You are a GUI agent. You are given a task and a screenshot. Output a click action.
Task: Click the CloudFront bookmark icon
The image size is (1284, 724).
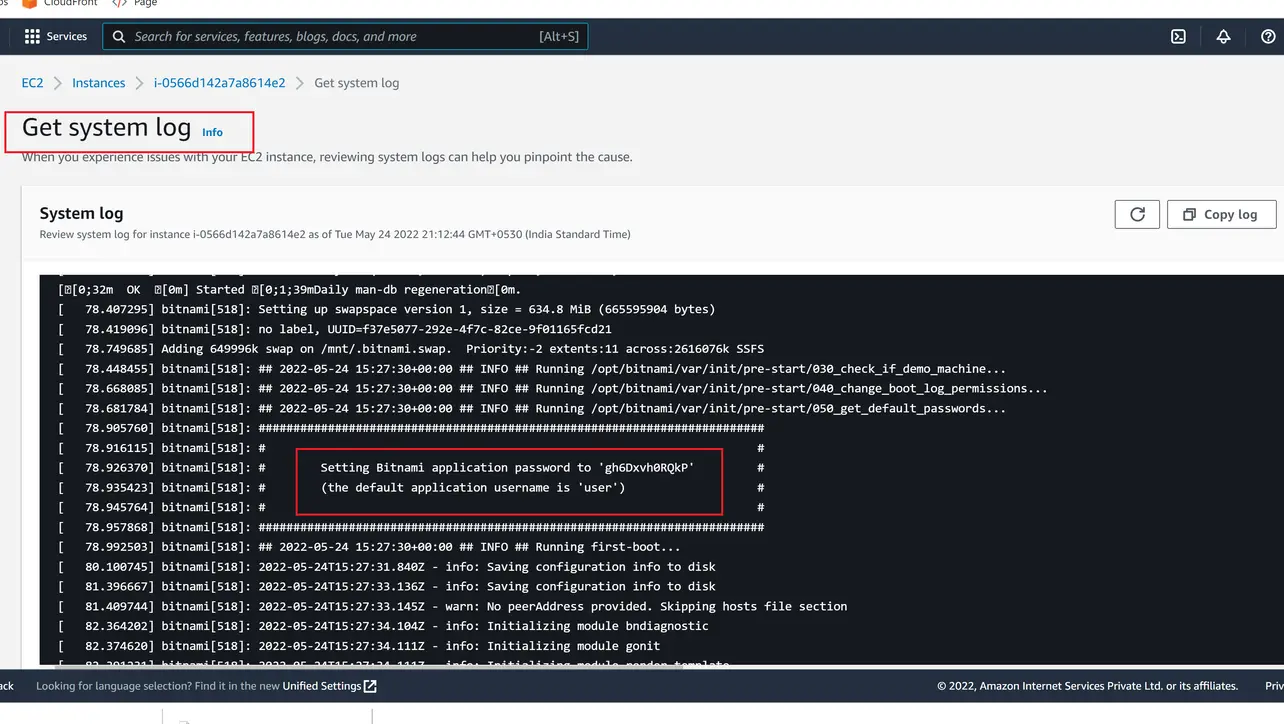[30, 3]
